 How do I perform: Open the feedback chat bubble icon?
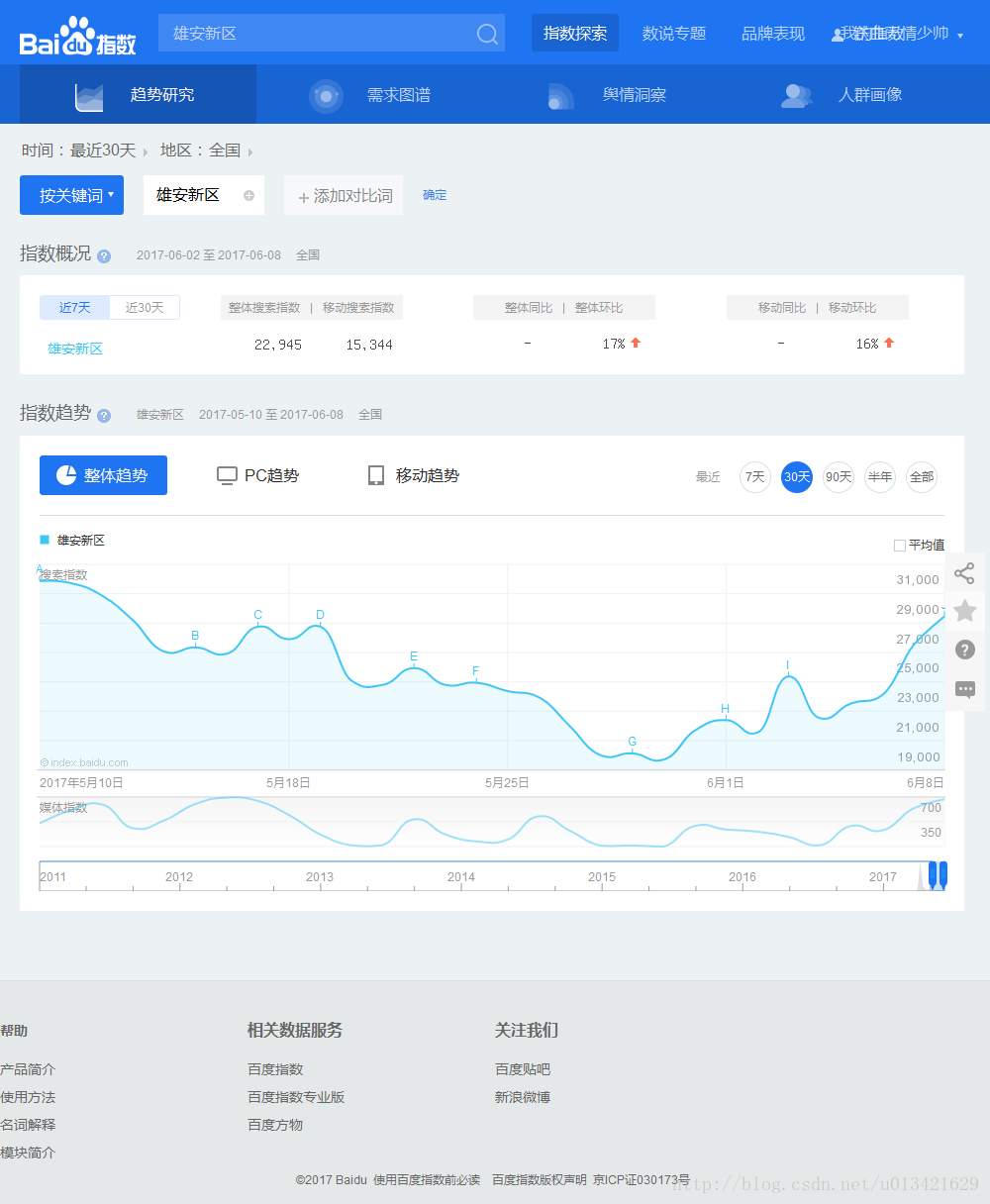pyautogui.click(x=965, y=689)
